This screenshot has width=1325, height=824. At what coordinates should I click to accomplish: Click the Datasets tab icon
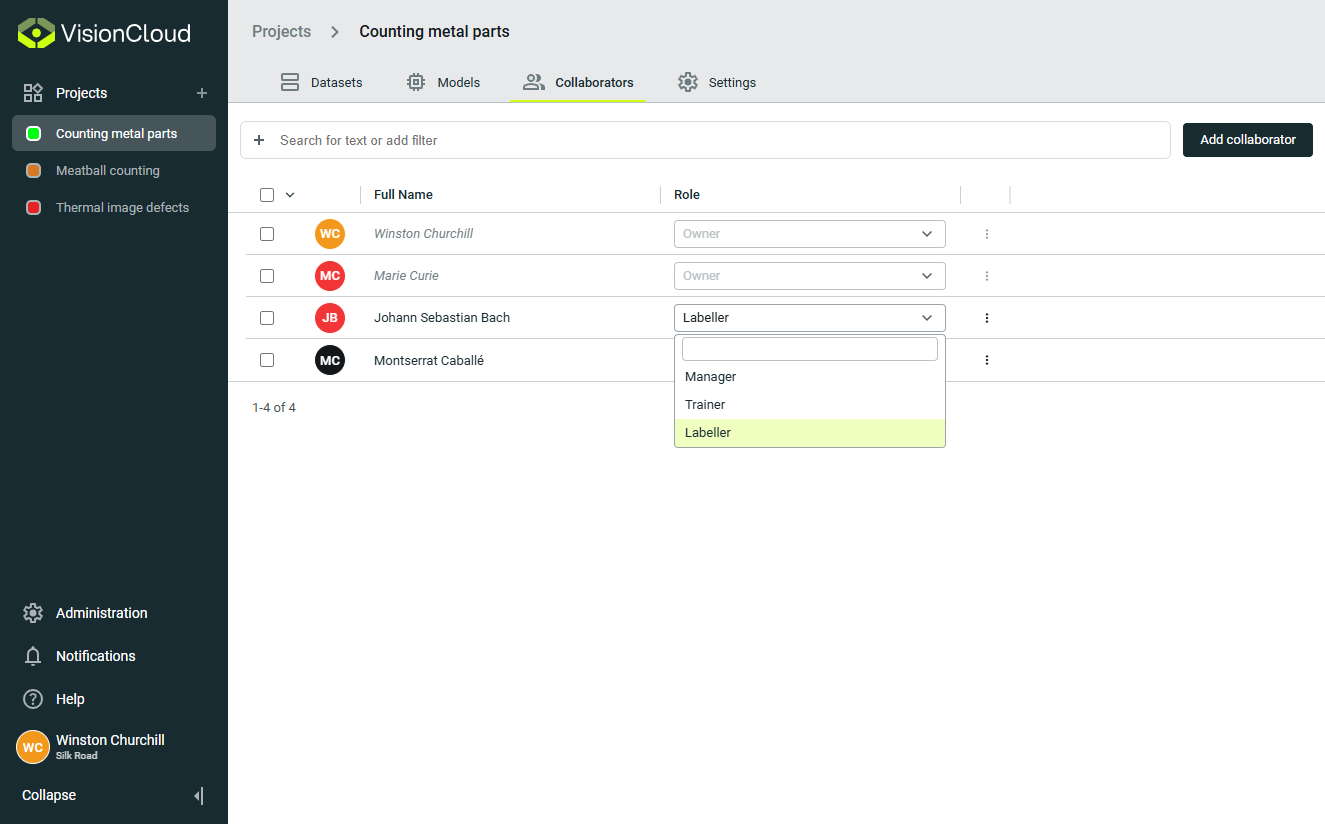290,82
